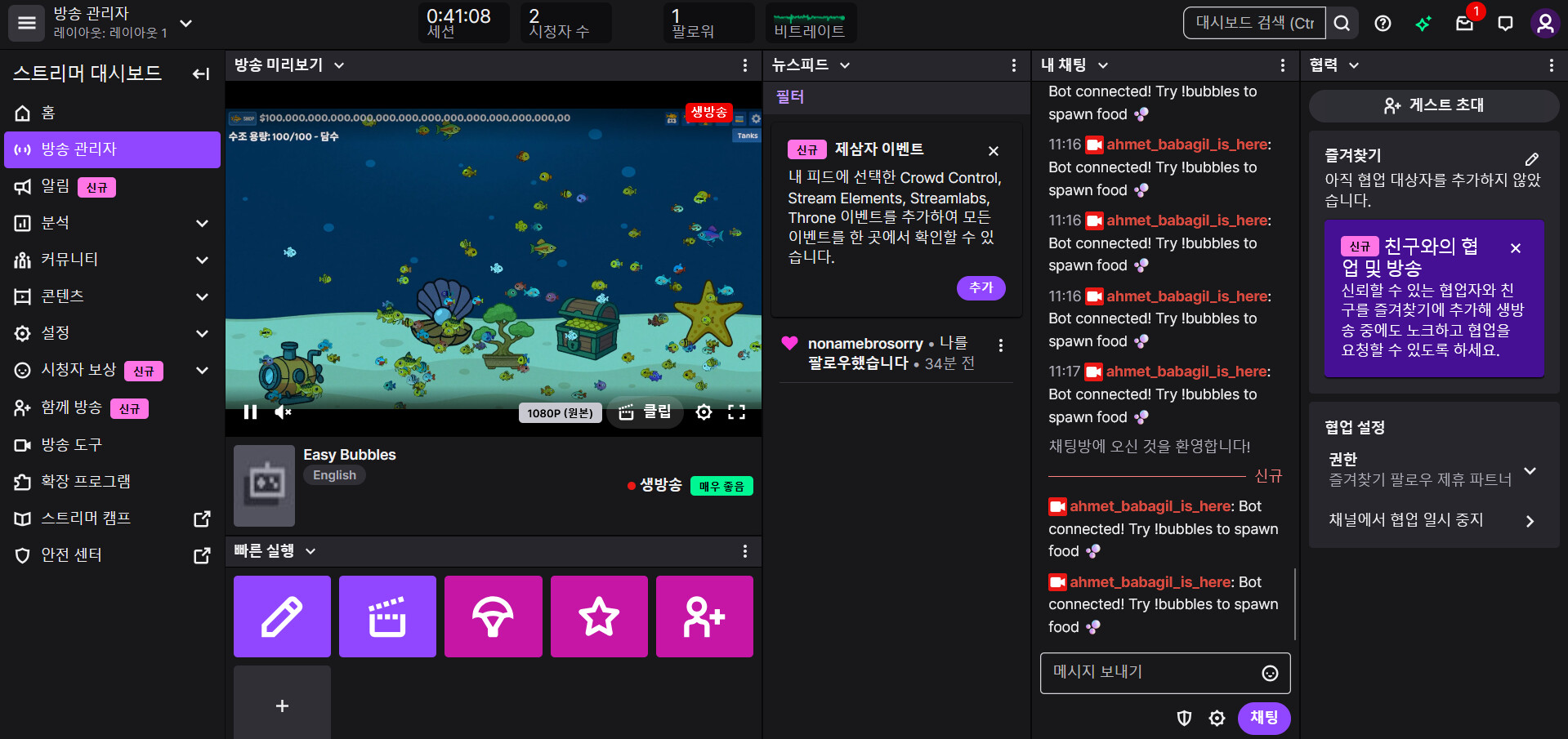
Task: Open 채널에서 협업 일시 중지 option
Action: point(1434,520)
